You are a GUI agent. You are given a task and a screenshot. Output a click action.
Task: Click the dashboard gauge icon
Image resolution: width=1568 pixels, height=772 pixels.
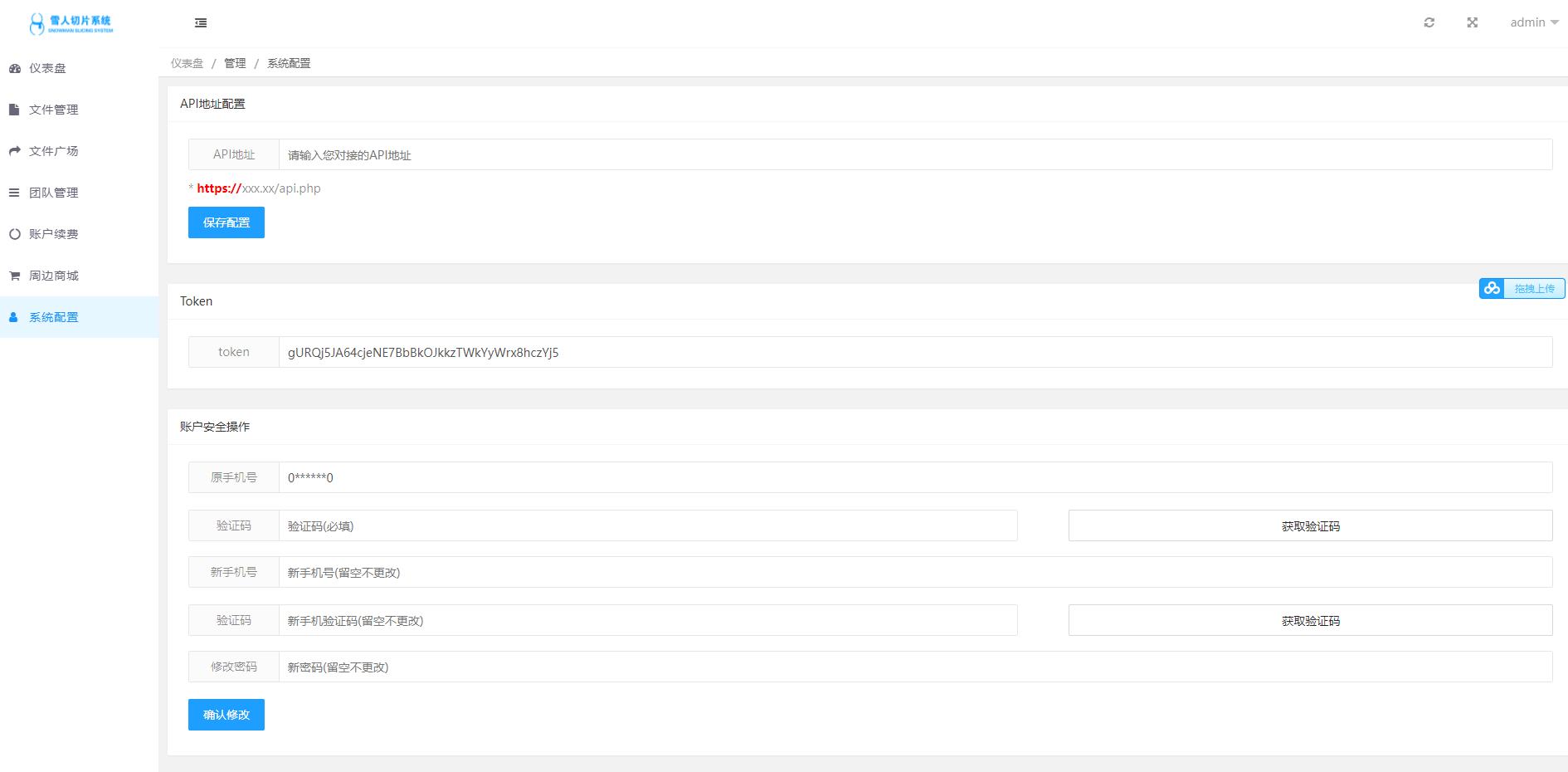click(15, 68)
